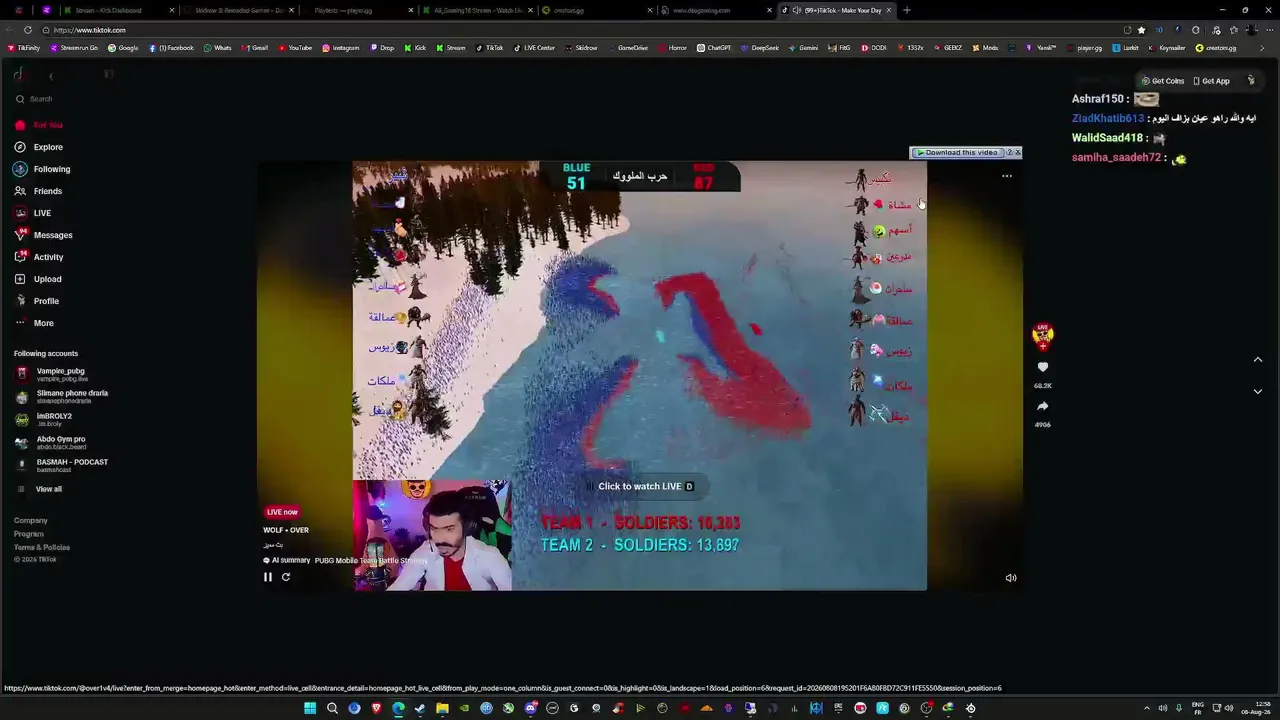Open the Kick bookmark
The width and height of the screenshot is (1280, 720).
(x=416, y=48)
